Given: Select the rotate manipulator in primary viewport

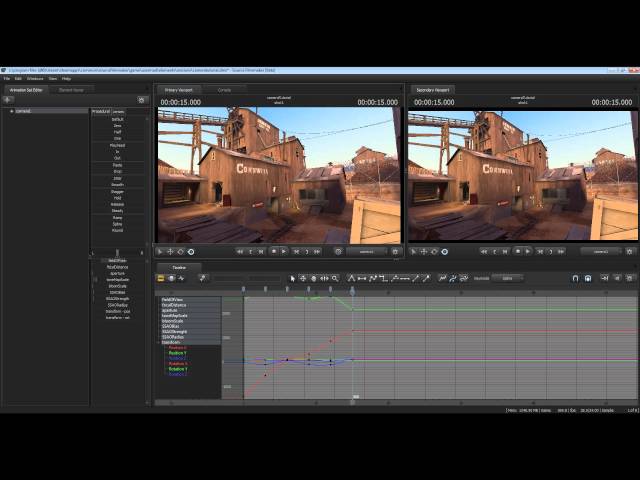Looking at the screenshot, I should point(180,252).
